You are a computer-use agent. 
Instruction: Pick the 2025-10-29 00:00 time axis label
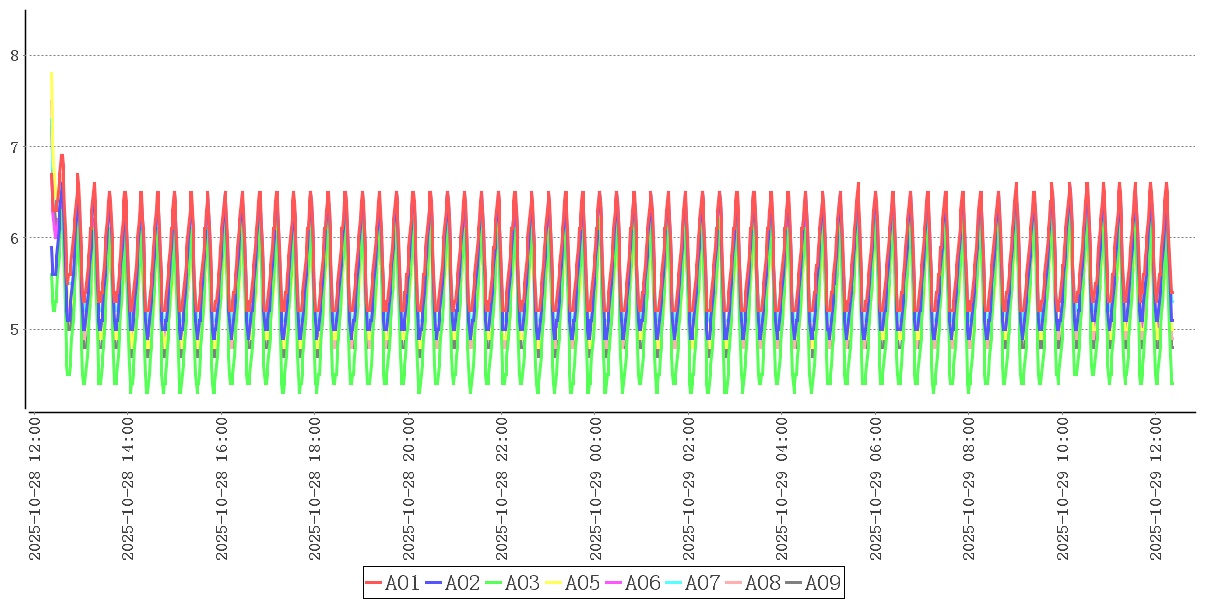click(595, 488)
